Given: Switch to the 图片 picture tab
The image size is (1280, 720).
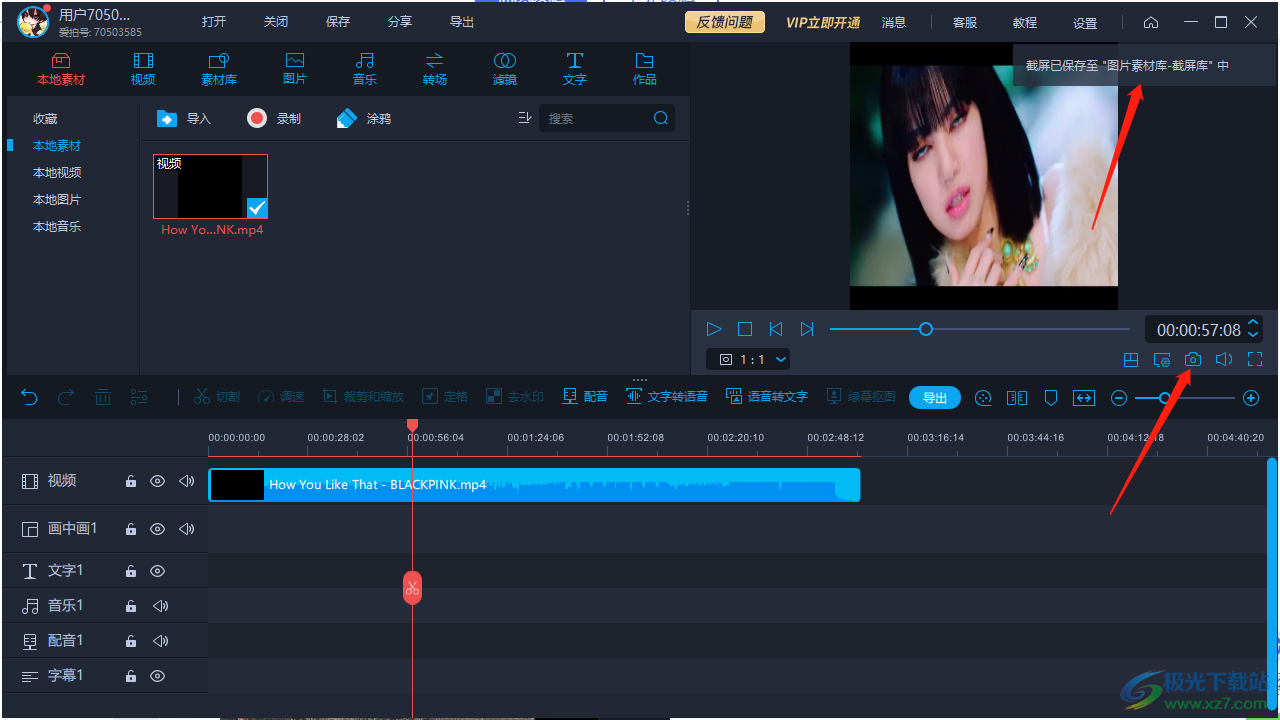Looking at the screenshot, I should tap(295, 69).
